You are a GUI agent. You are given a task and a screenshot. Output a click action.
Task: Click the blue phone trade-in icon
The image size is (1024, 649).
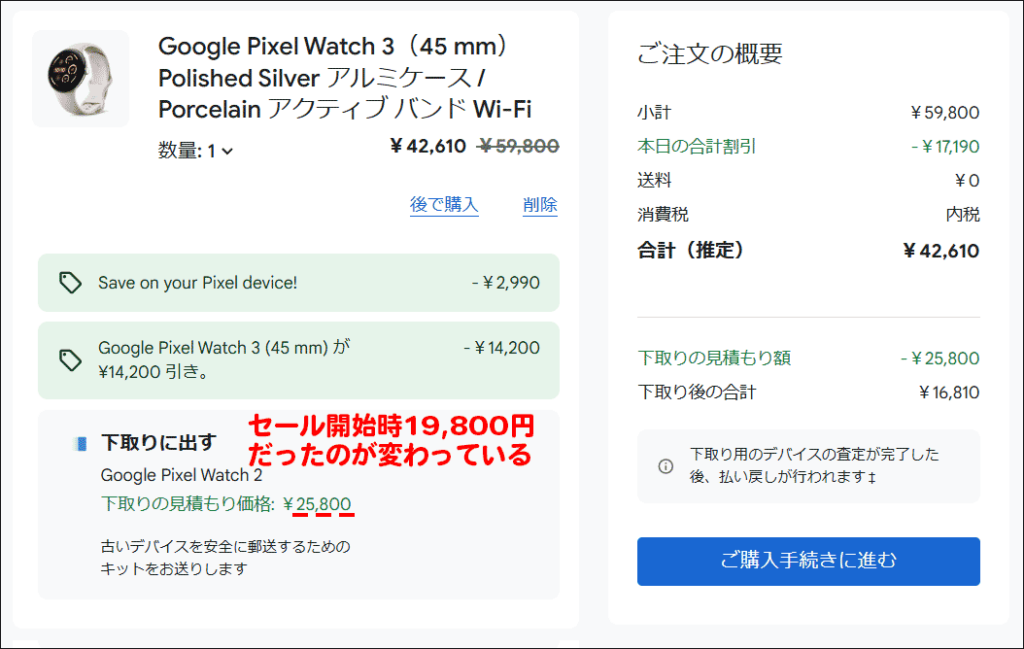80,444
